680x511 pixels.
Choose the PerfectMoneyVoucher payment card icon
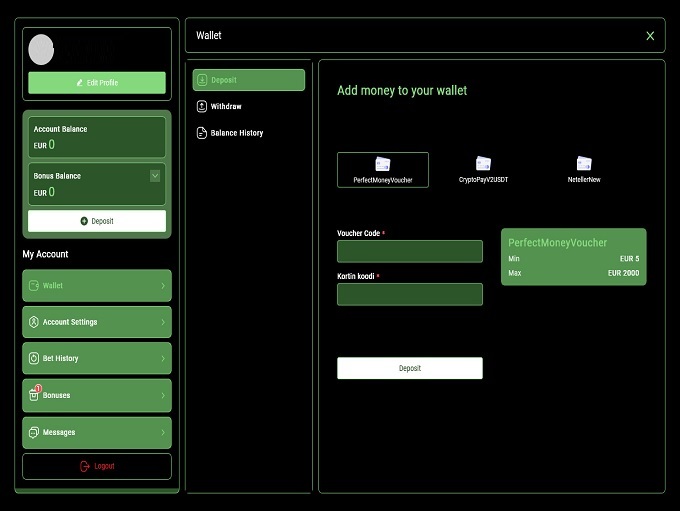[x=382, y=164]
